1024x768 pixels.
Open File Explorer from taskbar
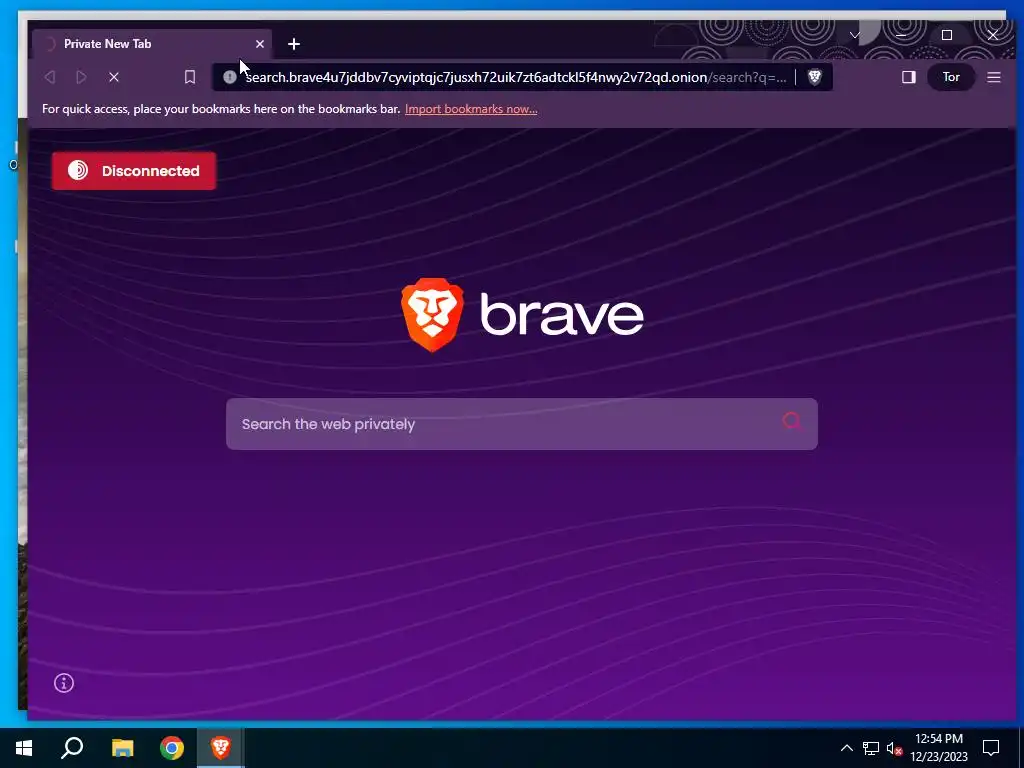point(122,748)
